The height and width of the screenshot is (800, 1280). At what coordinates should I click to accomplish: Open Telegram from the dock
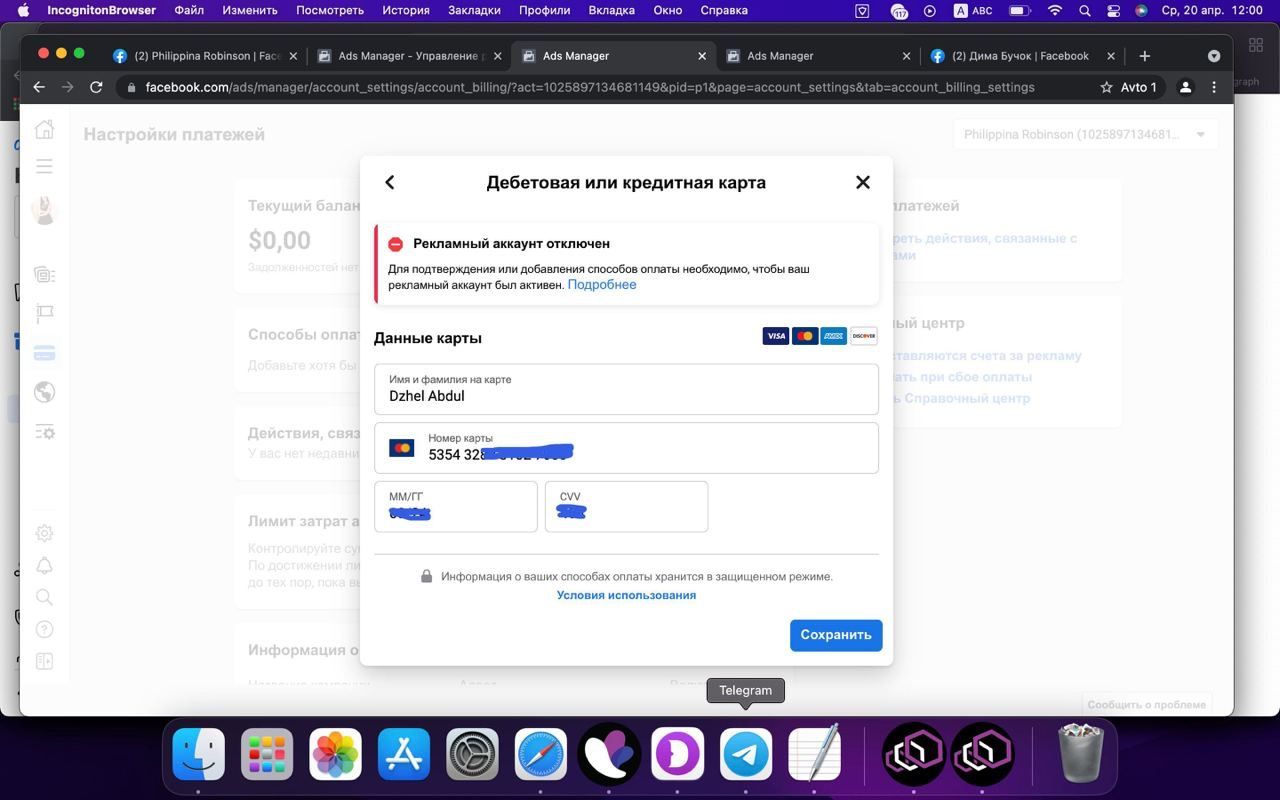coord(746,753)
